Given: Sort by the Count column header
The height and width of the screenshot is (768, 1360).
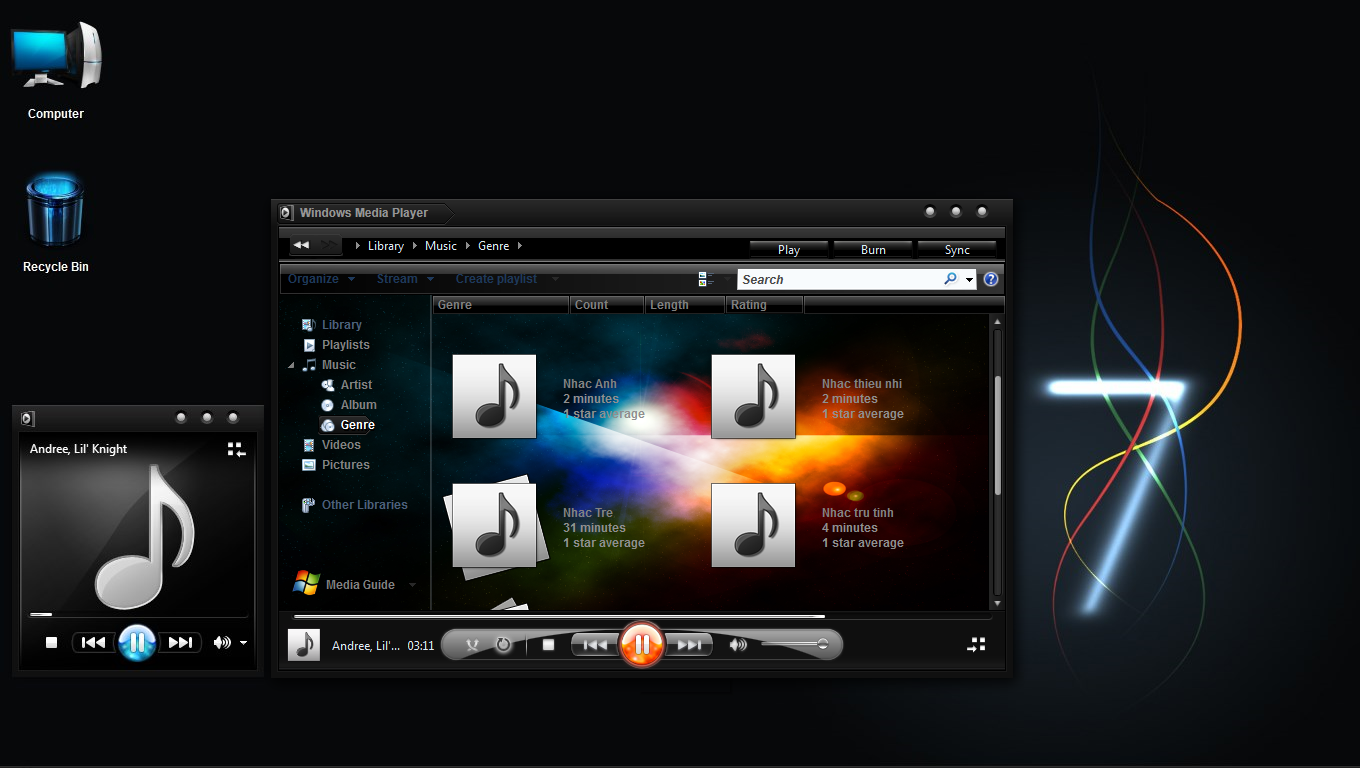Looking at the screenshot, I should click(x=606, y=305).
